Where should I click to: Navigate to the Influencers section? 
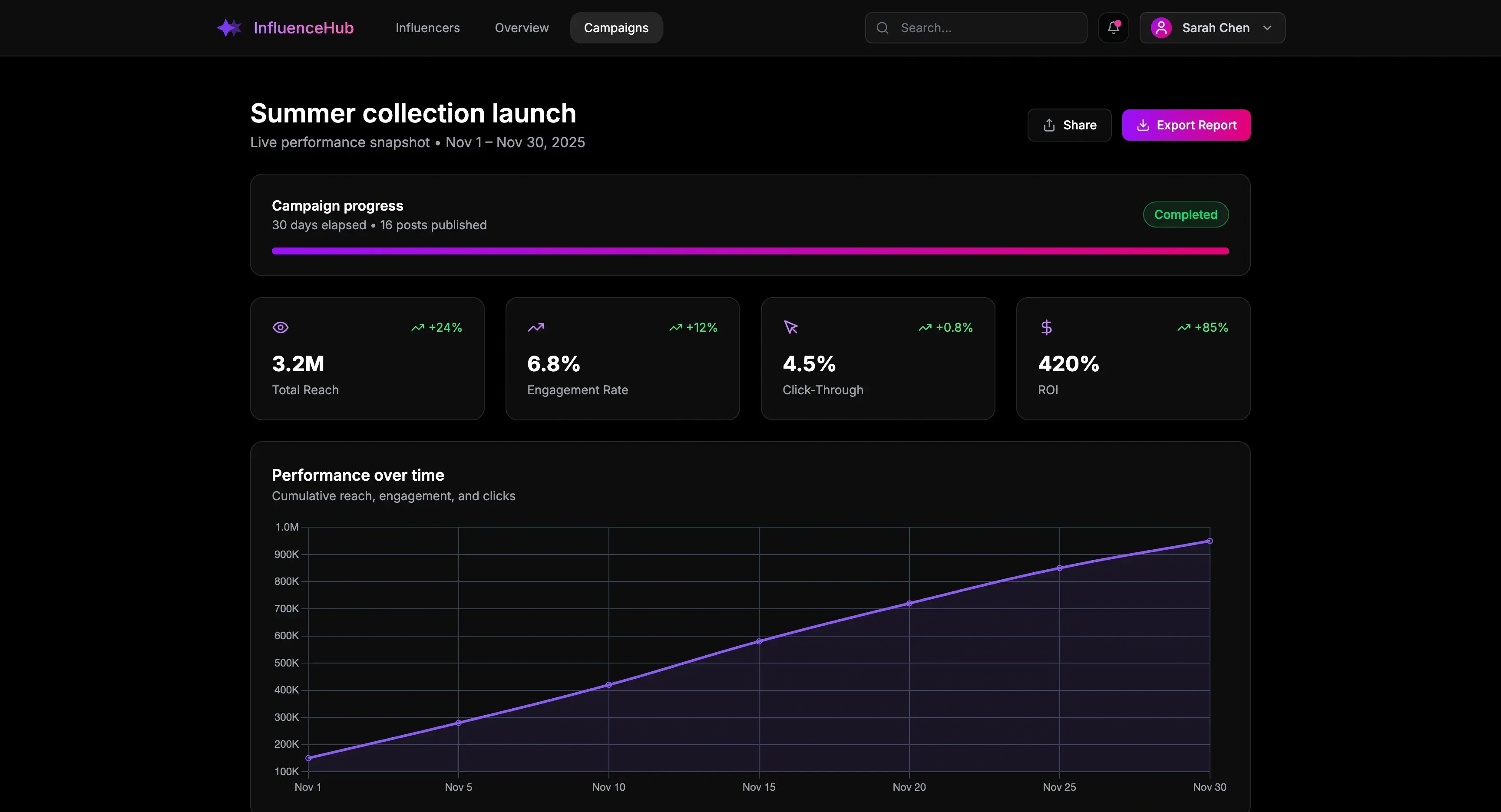coord(427,27)
